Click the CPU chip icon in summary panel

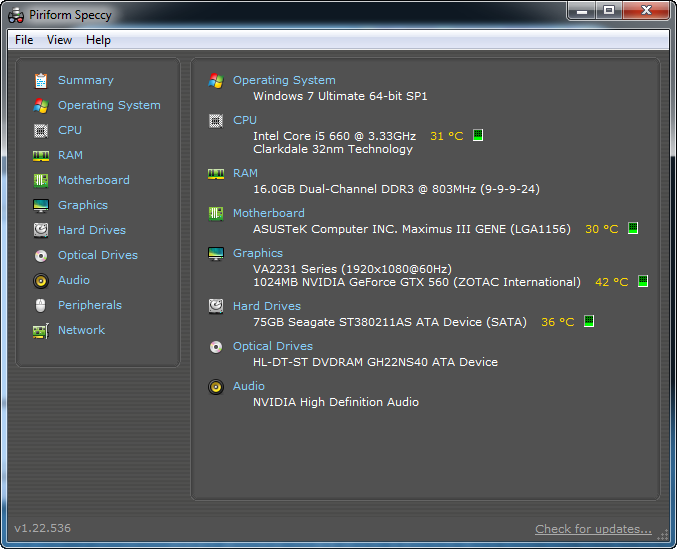(216, 121)
